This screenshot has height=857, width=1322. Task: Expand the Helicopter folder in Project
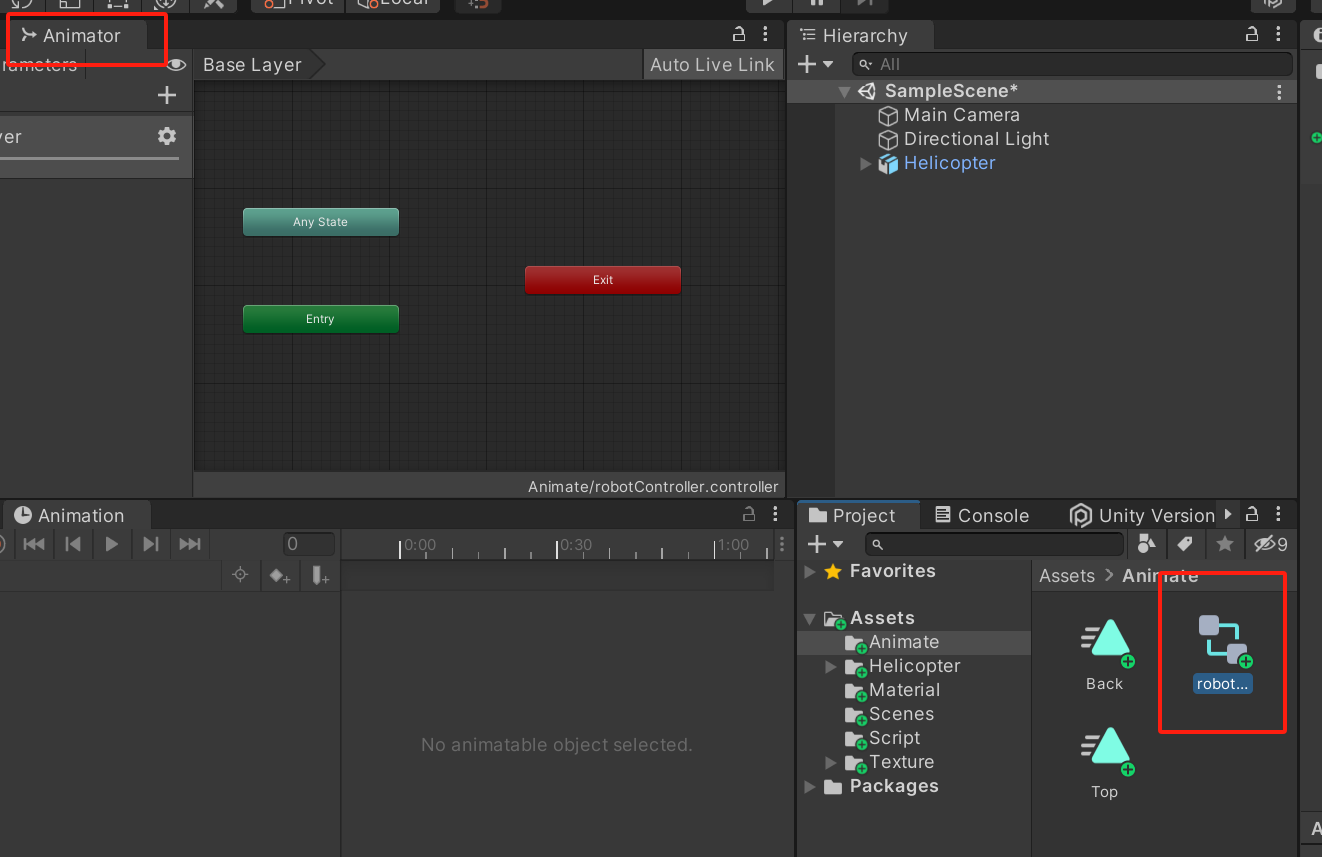pyautogui.click(x=830, y=667)
